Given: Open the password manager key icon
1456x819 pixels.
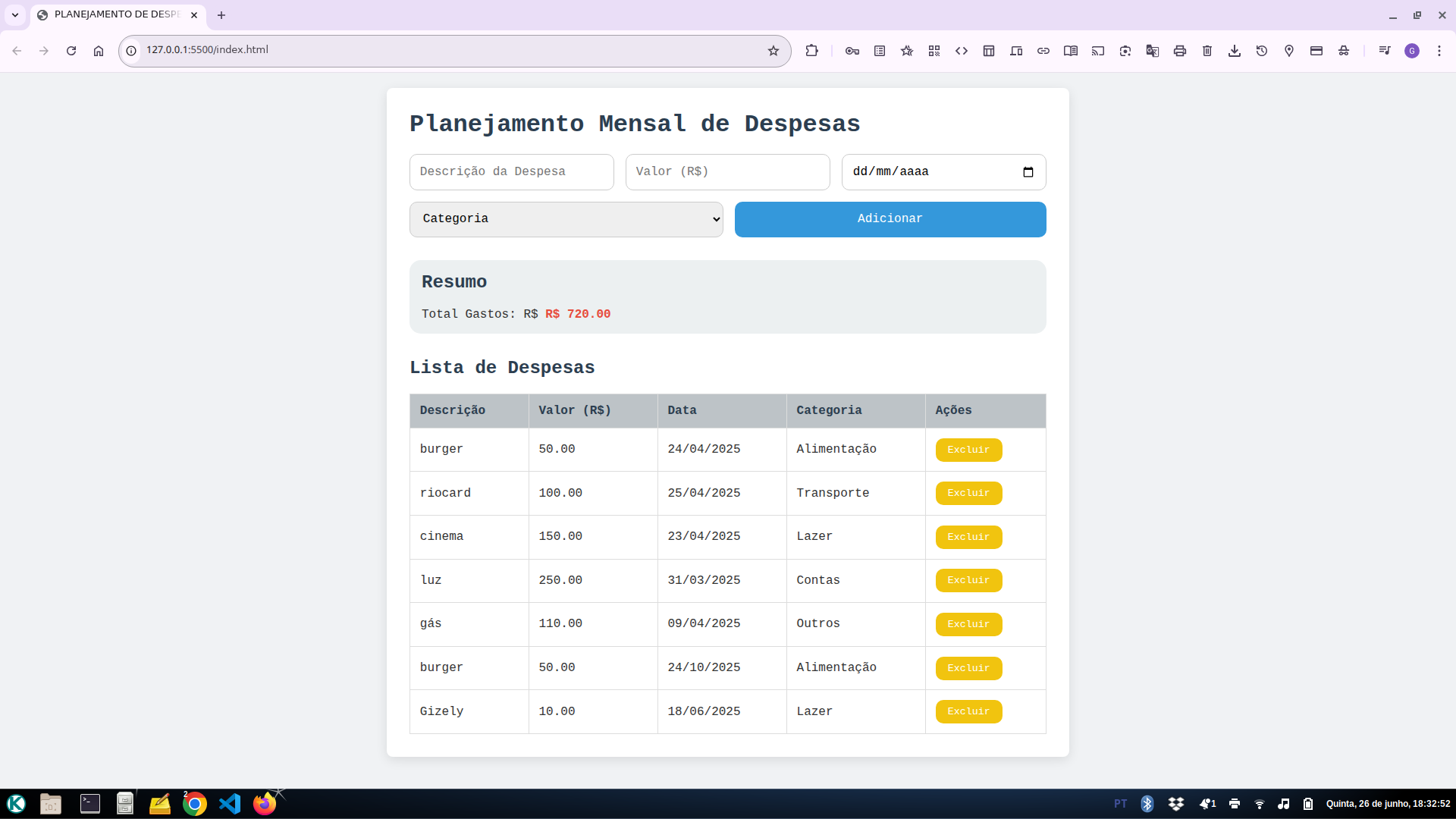Looking at the screenshot, I should coord(852,51).
